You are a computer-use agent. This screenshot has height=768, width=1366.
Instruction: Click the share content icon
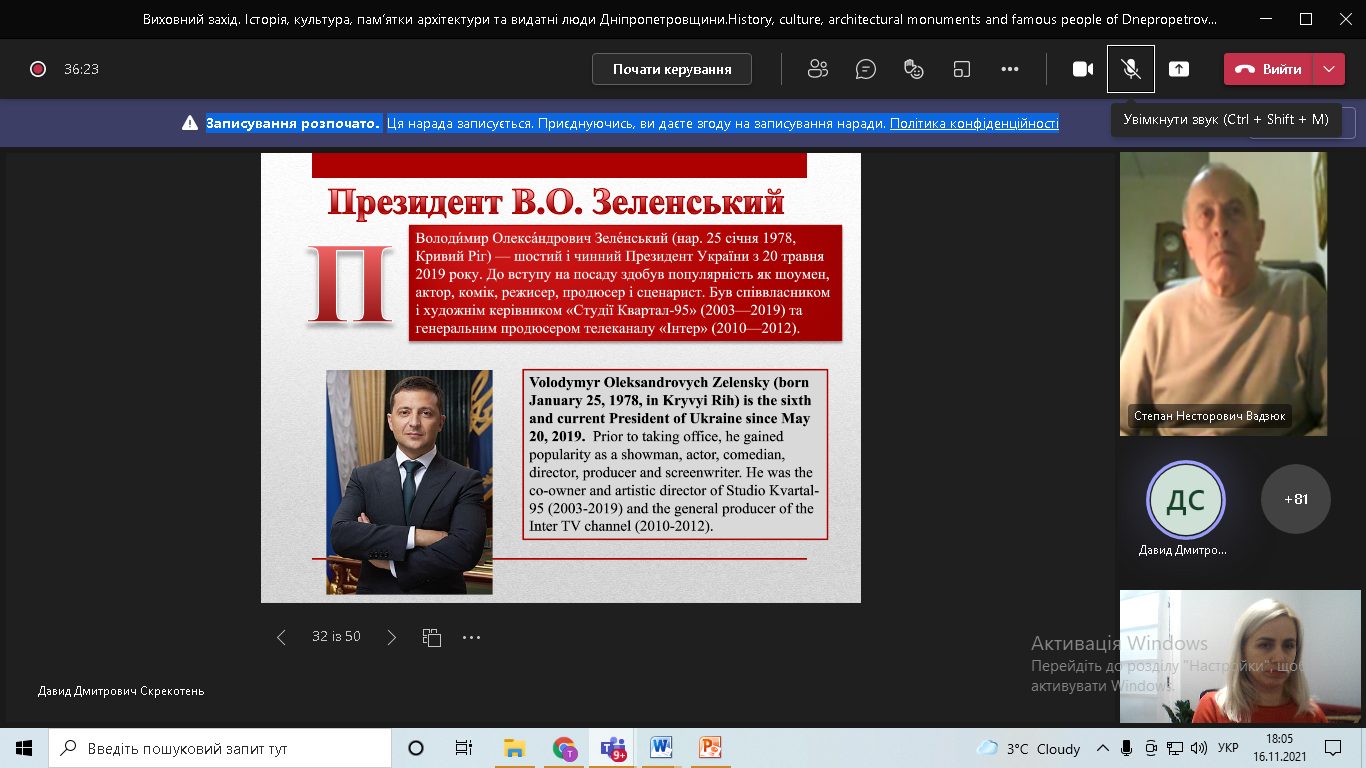(x=1179, y=69)
